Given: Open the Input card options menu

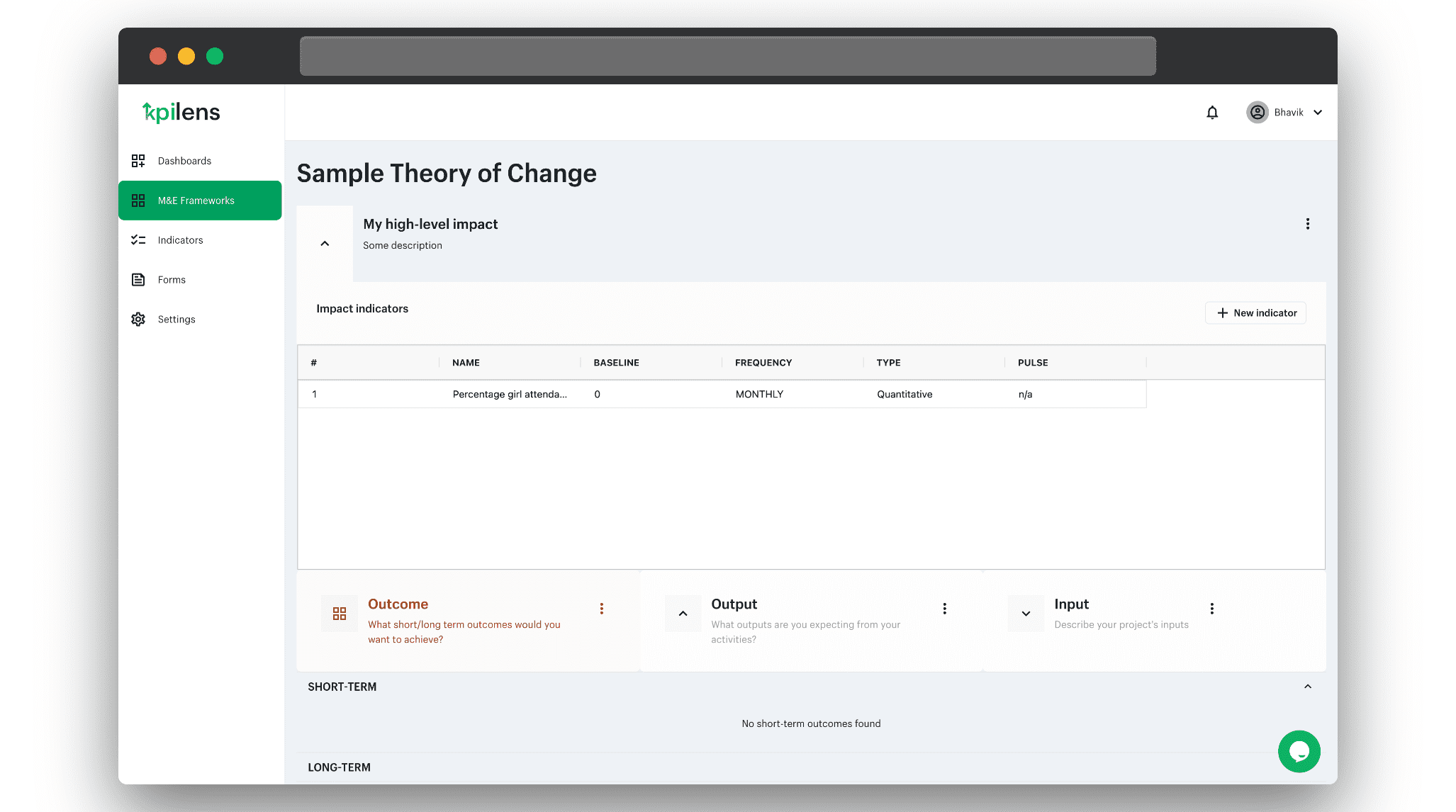Looking at the screenshot, I should (x=1212, y=609).
